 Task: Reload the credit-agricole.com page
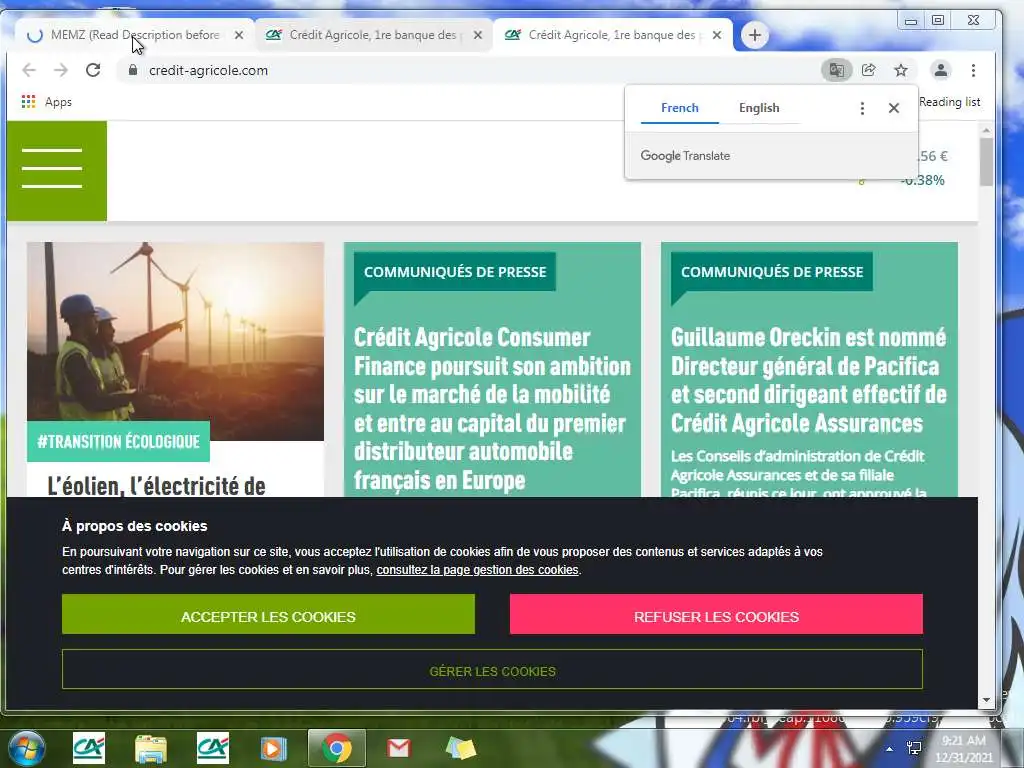93,70
